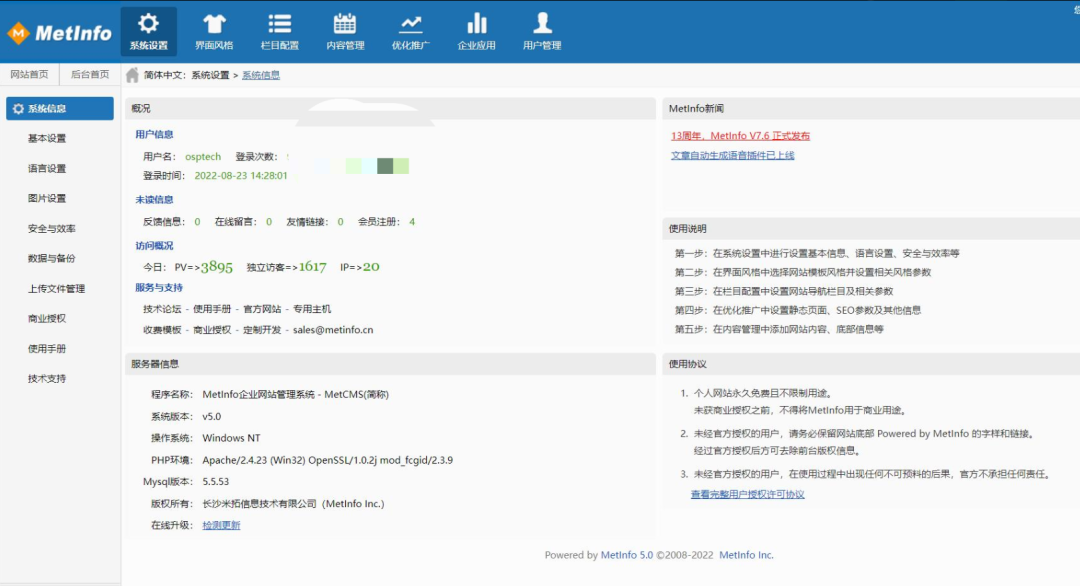Viewport: 1080px width, 586px height.
Task: Click the 服务器信息 panel header
Action: 390,364
